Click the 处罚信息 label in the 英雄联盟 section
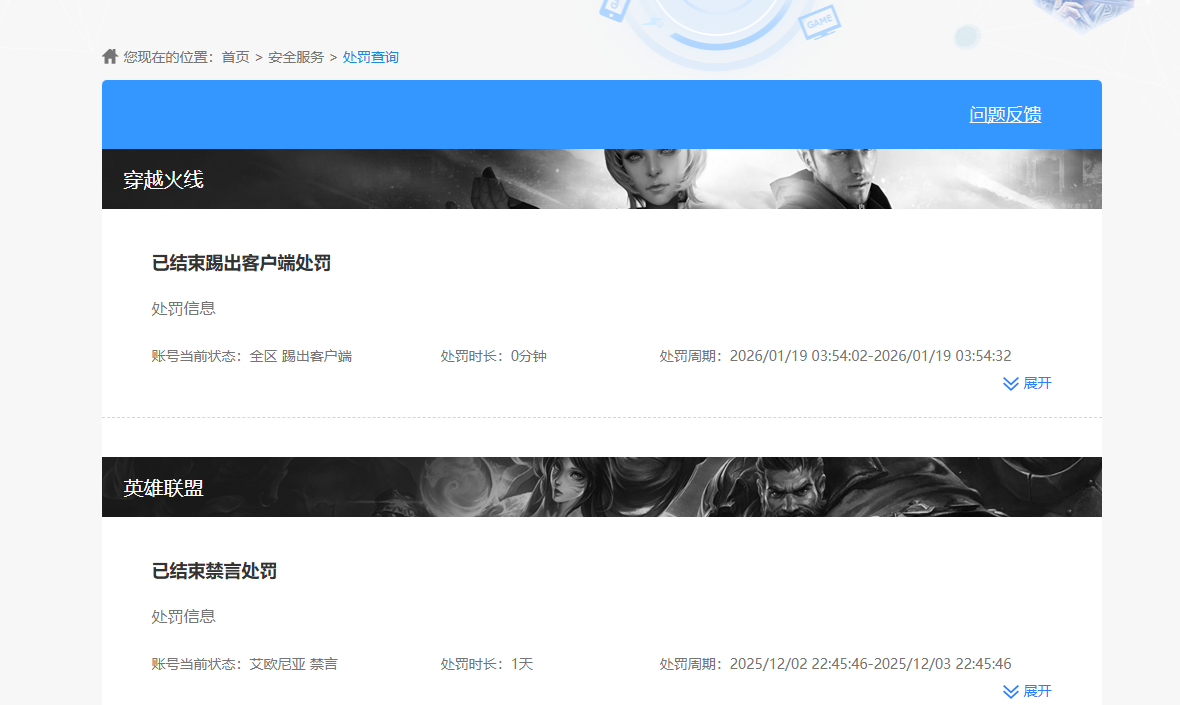Viewport: 1180px width, 705px height. [183, 616]
